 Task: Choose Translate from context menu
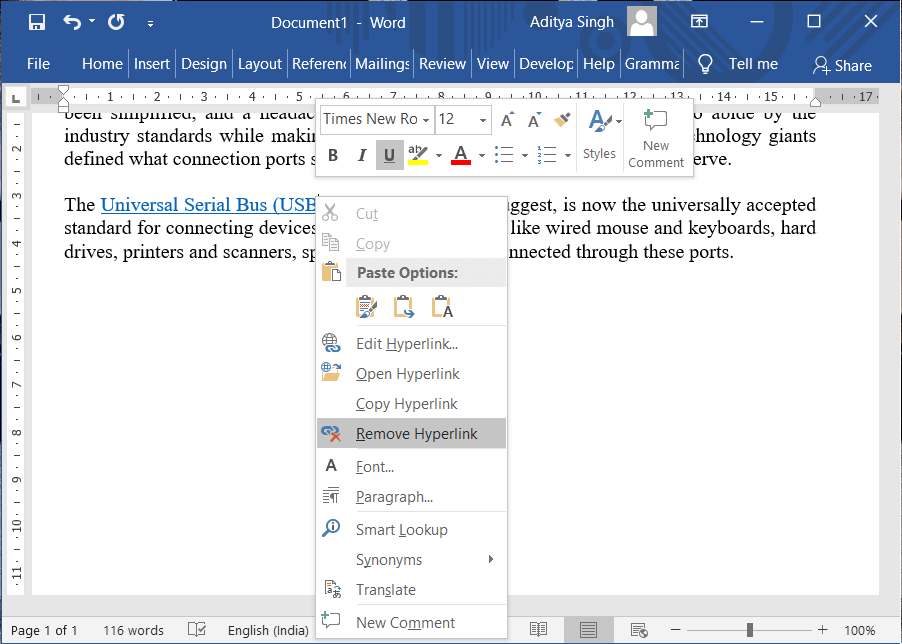[411, 589]
